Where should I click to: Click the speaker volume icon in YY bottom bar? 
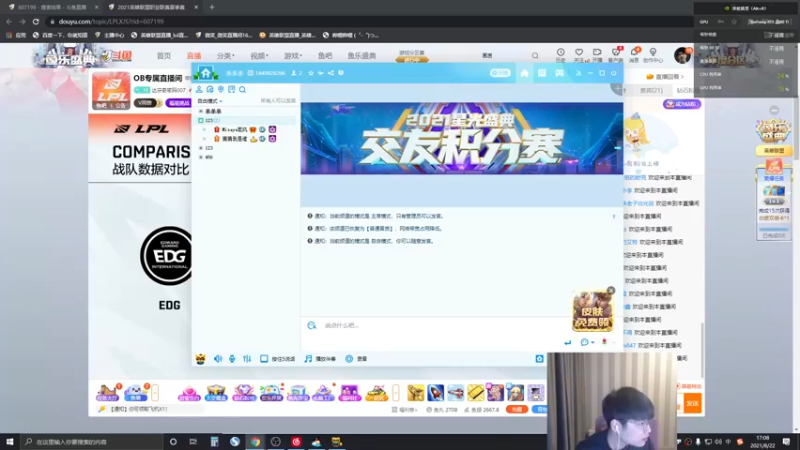pos(218,359)
